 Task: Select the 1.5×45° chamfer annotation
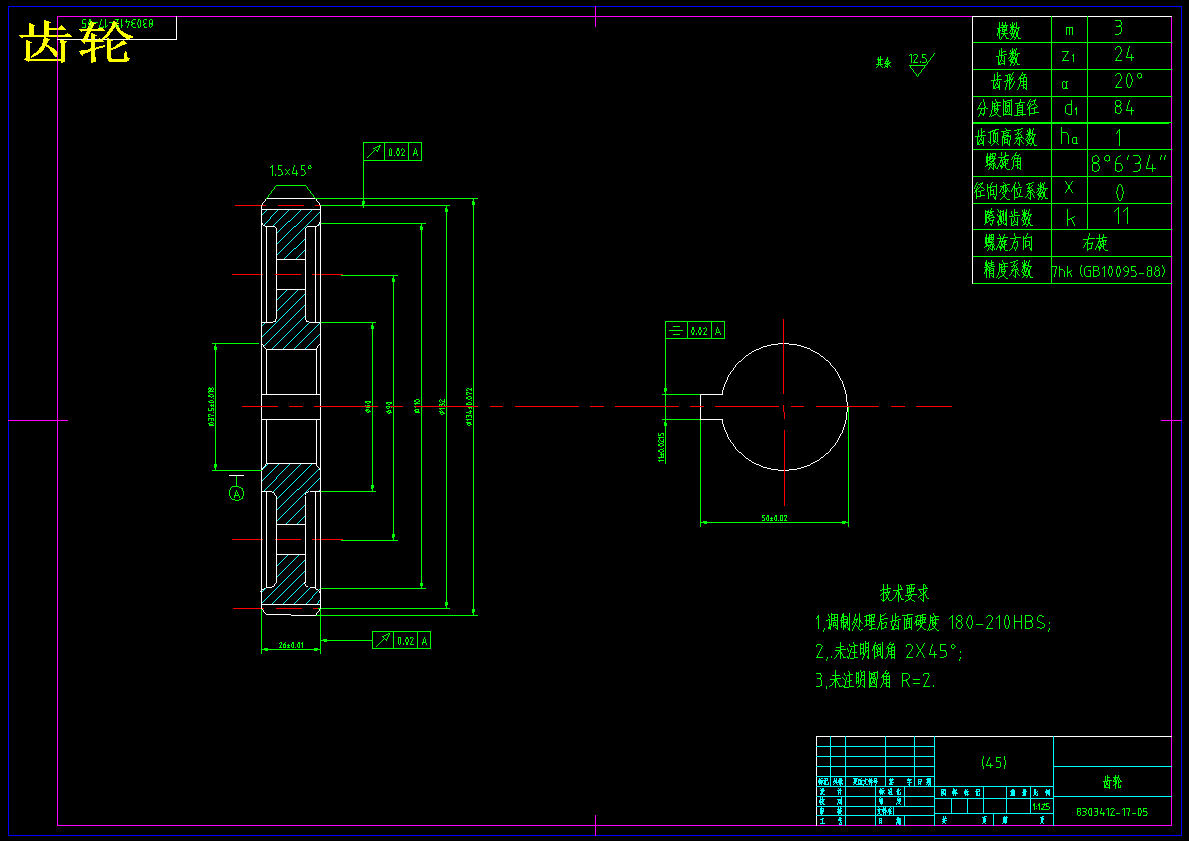pyautogui.click(x=290, y=171)
